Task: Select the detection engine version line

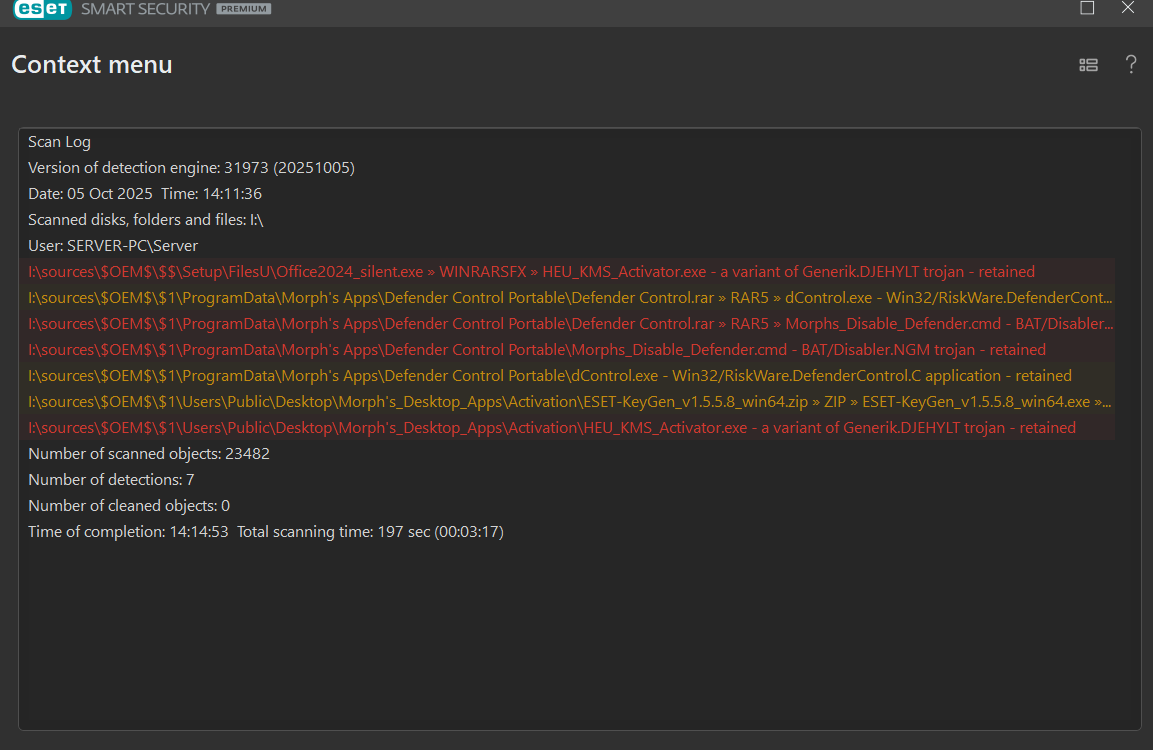Action: pos(191,168)
